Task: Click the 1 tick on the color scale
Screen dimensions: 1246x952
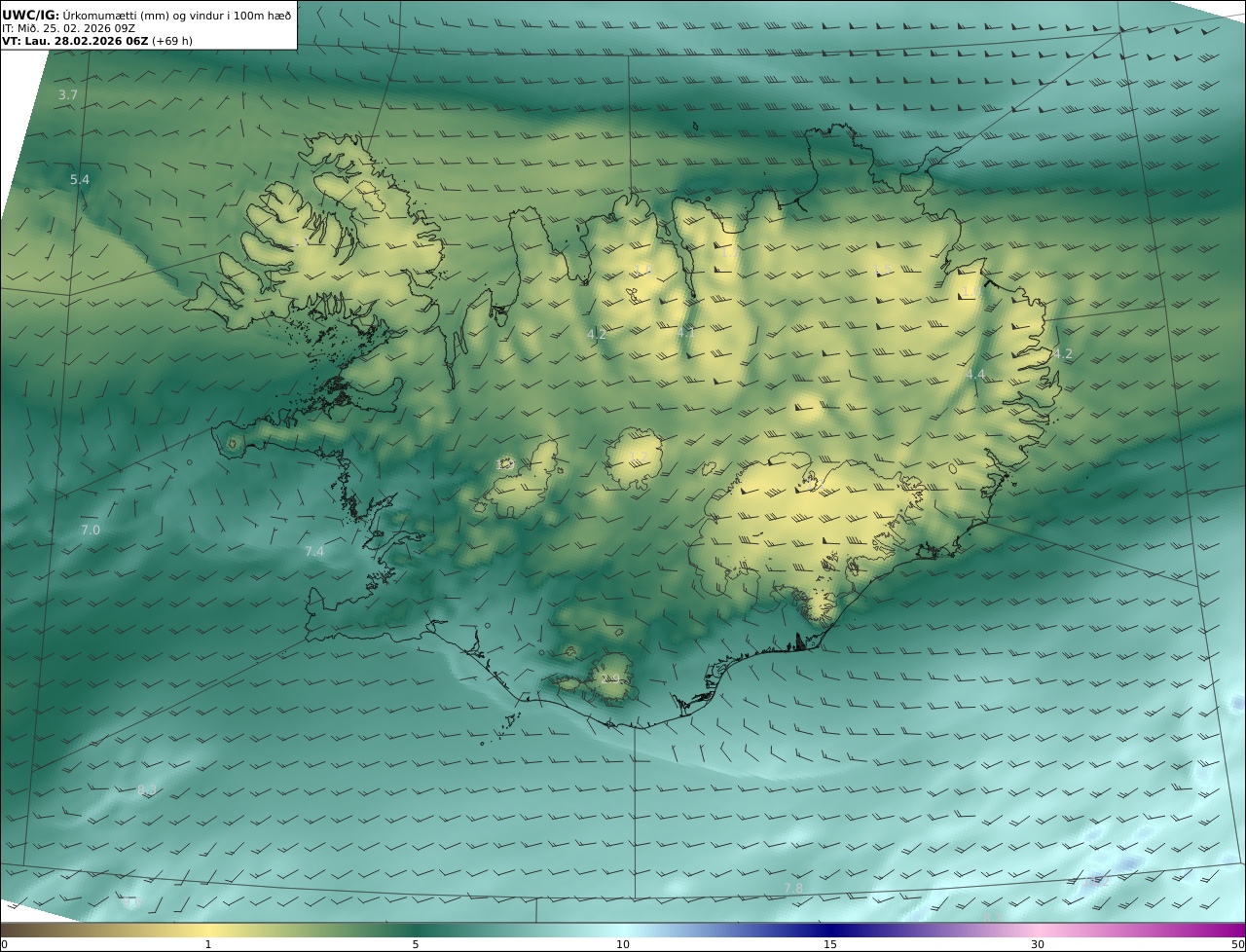Action: [208, 944]
